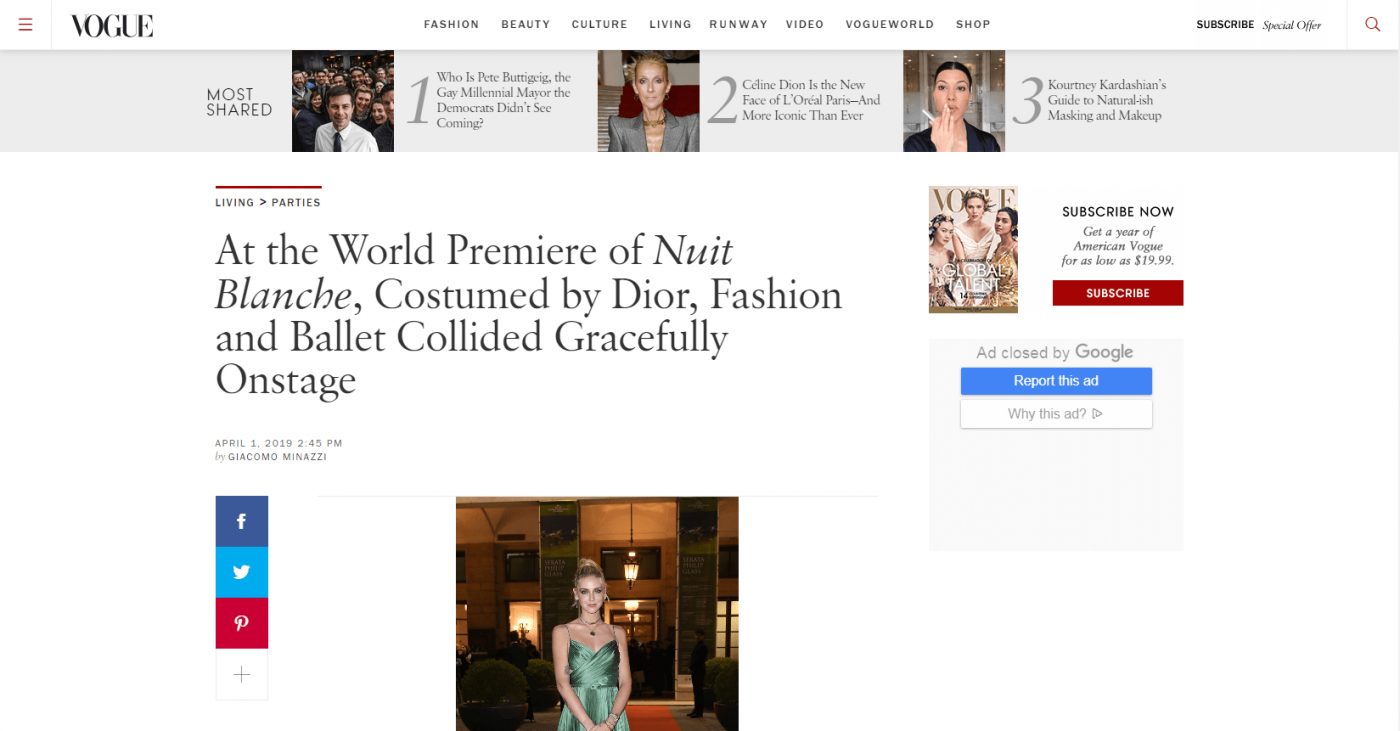Click Why this ad? button
Image resolution: width=1400 pixels, height=731 pixels.
[1056, 414]
